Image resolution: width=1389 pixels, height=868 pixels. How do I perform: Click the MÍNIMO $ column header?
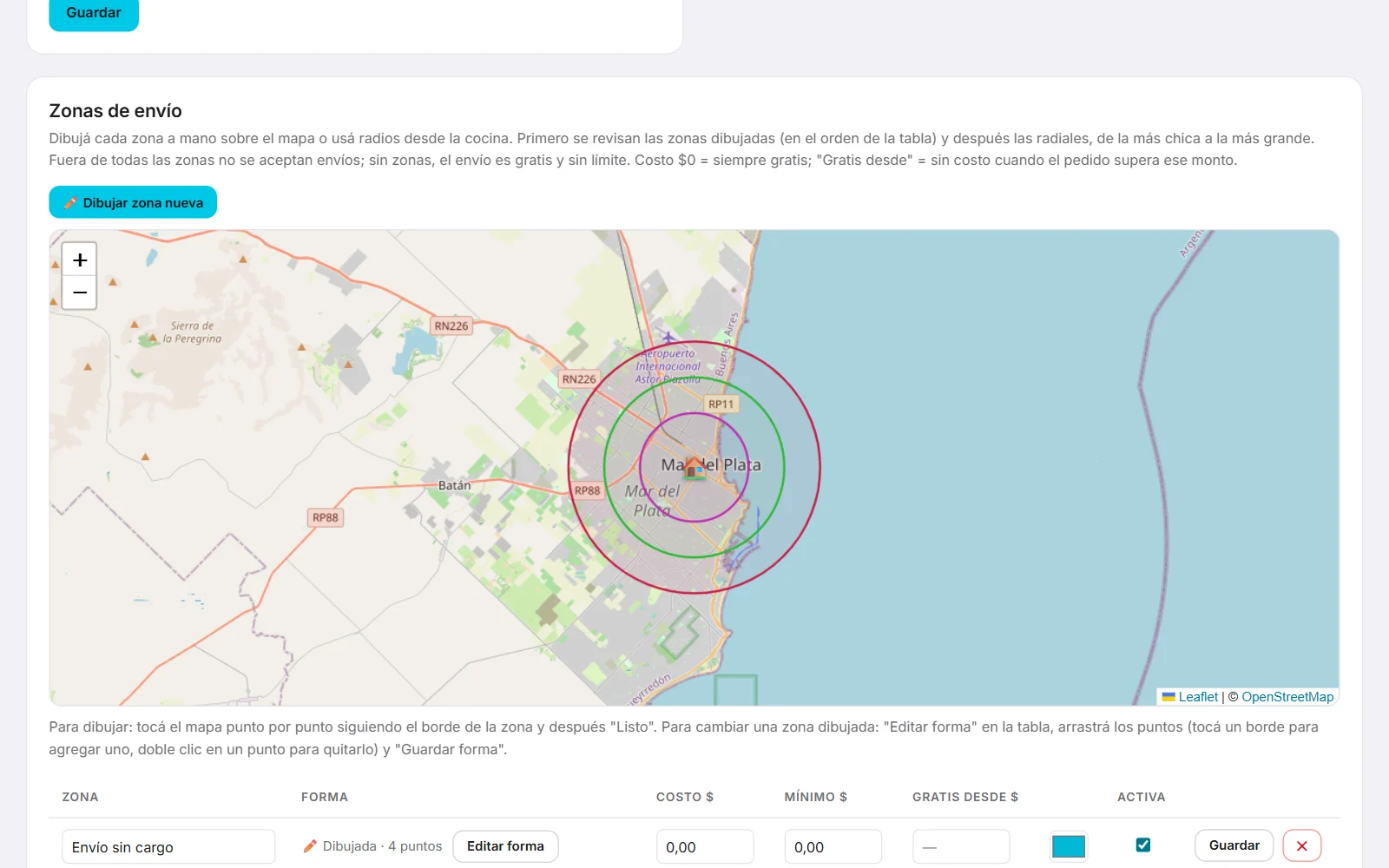coord(816,797)
